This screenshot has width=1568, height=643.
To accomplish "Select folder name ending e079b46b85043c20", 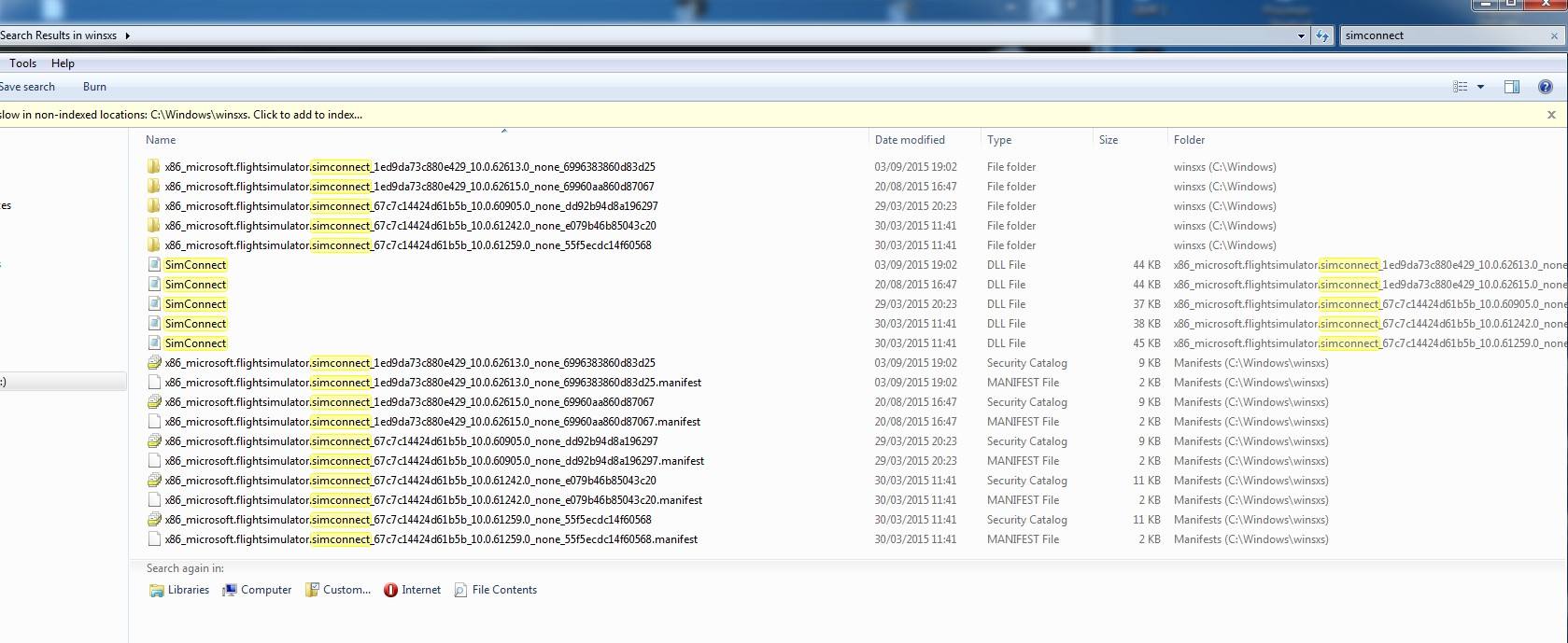I will [410, 226].
